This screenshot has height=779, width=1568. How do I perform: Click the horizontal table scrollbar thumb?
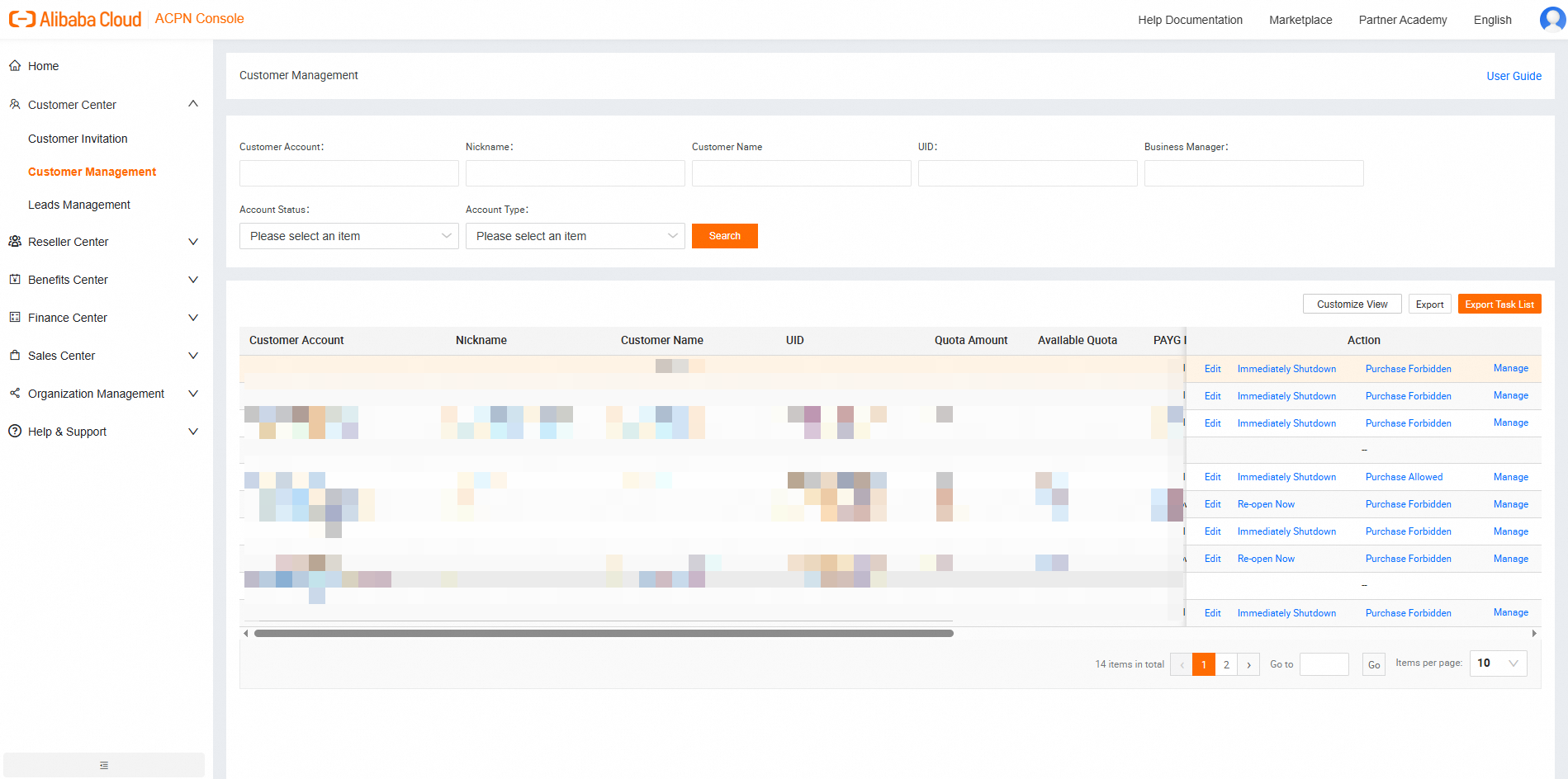click(x=604, y=634)
